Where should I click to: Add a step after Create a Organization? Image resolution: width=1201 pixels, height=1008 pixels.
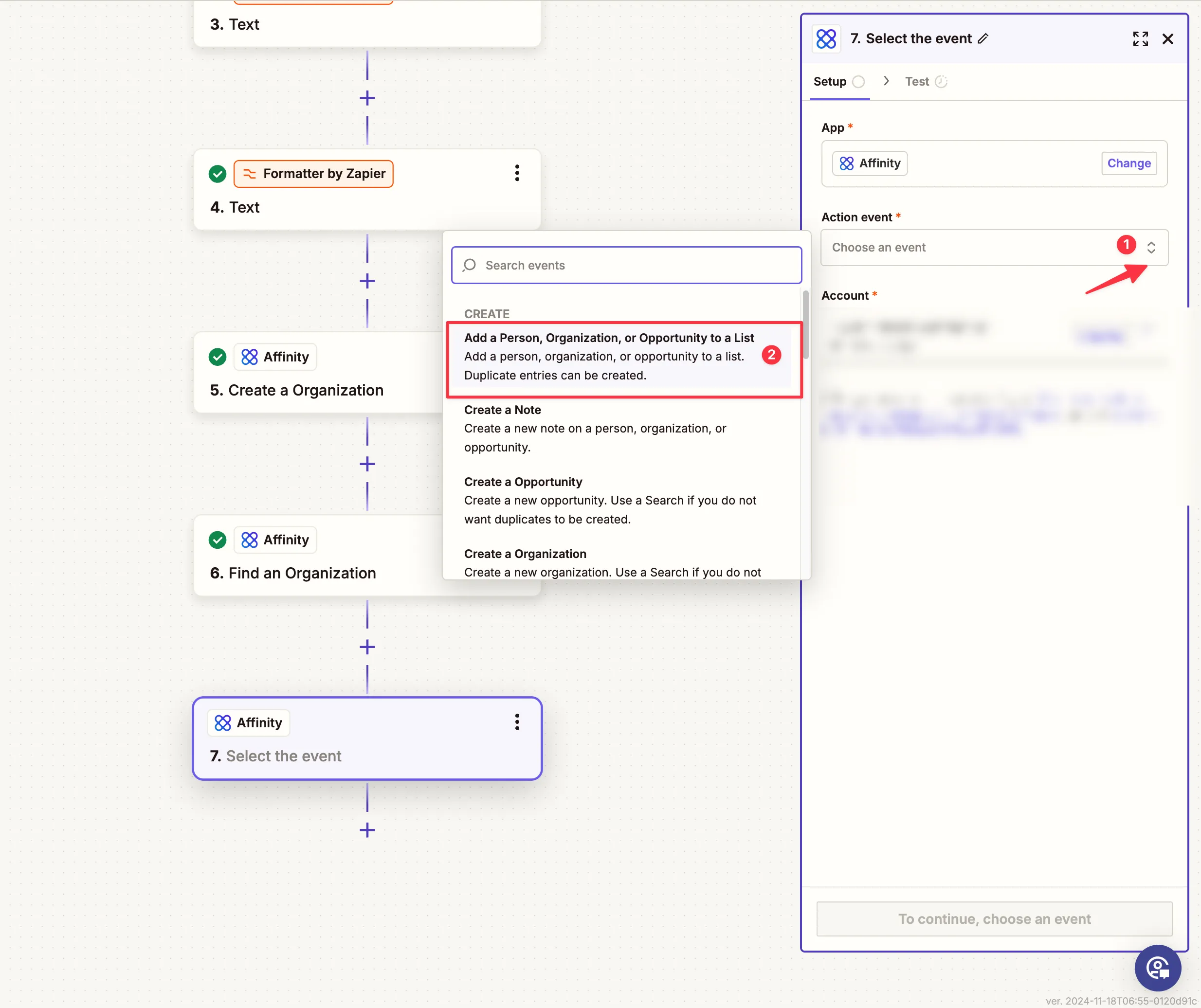point(367,464)
